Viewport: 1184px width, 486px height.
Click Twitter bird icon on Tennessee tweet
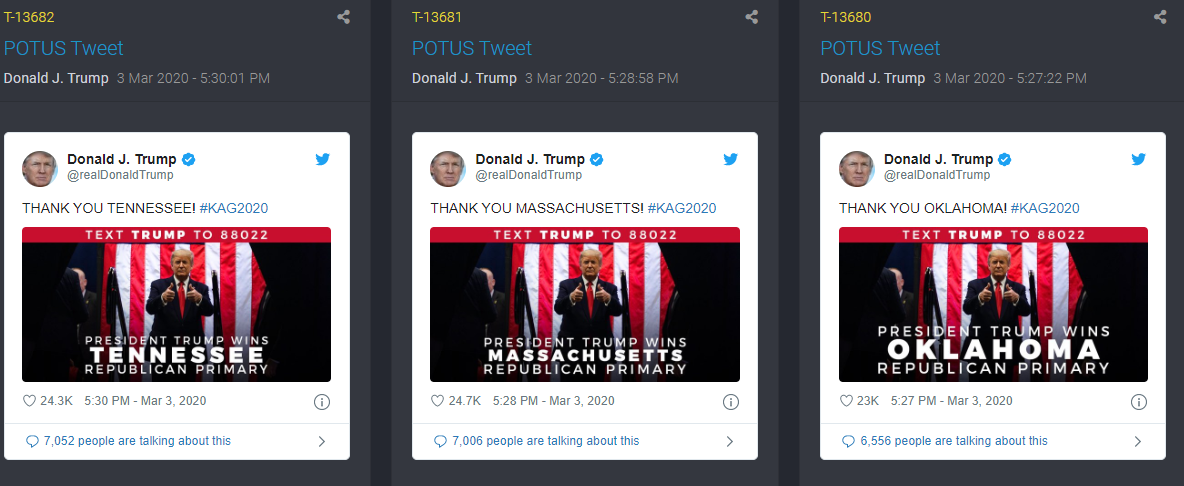pyautogui.click(x=322, y=159)
